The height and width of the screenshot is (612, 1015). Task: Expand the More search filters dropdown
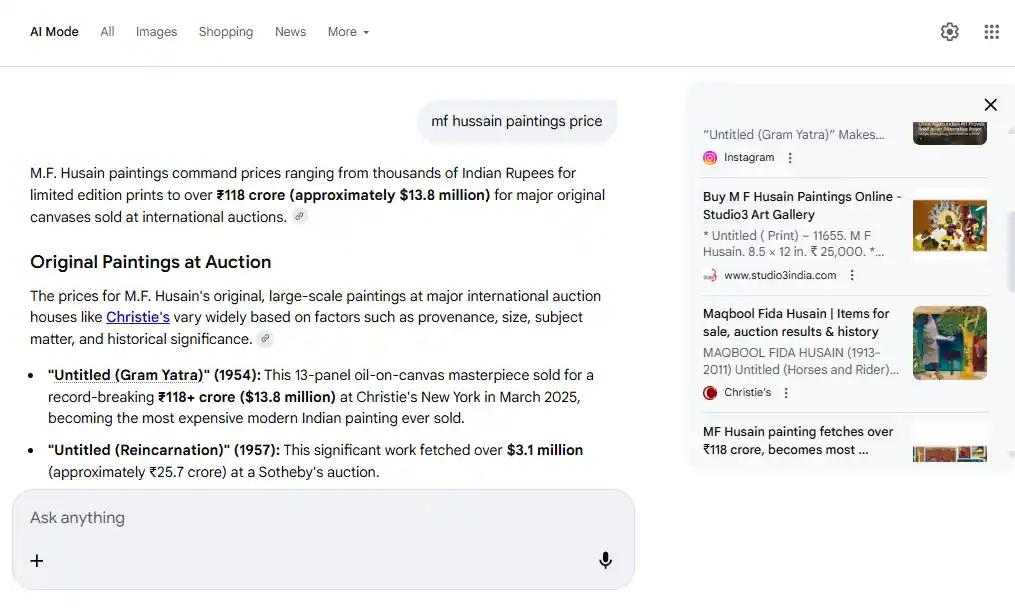(348, 32)
